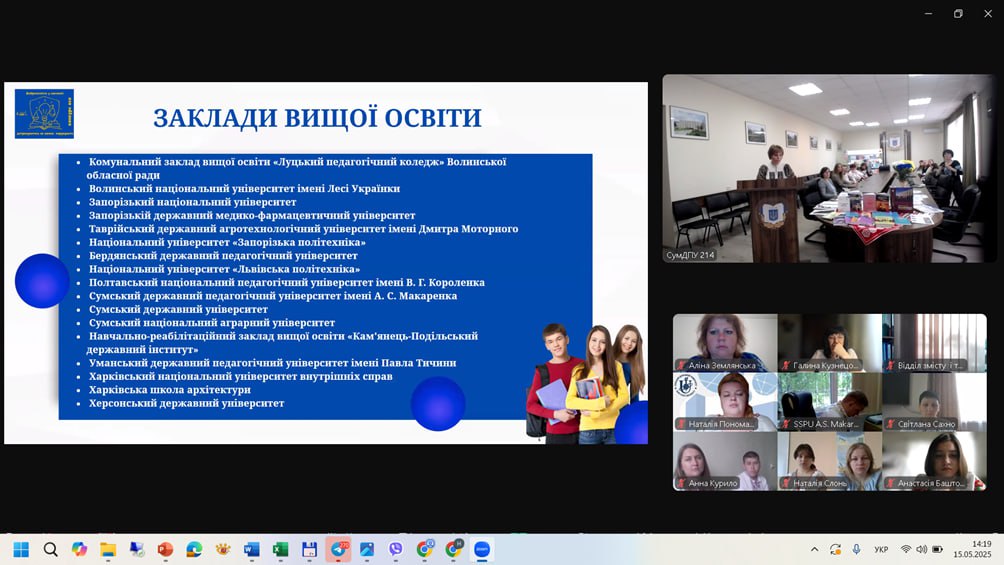Click Національний університет «Запорізька політехніка»
Image resolution: width=1004 pixels, height=565 pixels.
click(227, 242)
